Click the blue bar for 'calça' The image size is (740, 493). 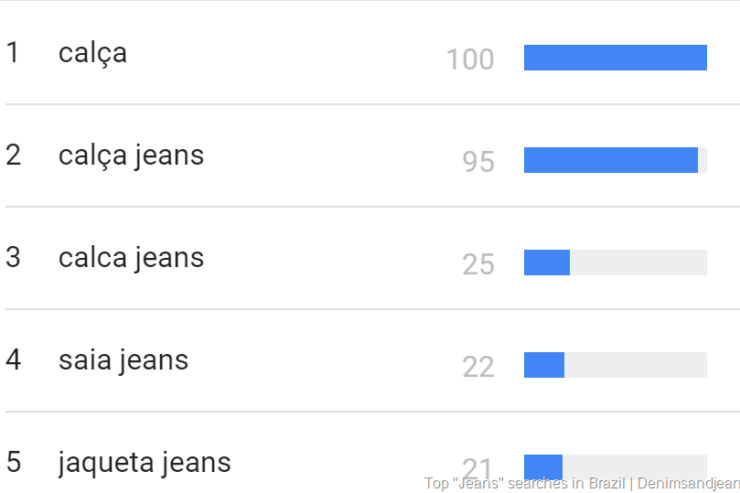615,58
